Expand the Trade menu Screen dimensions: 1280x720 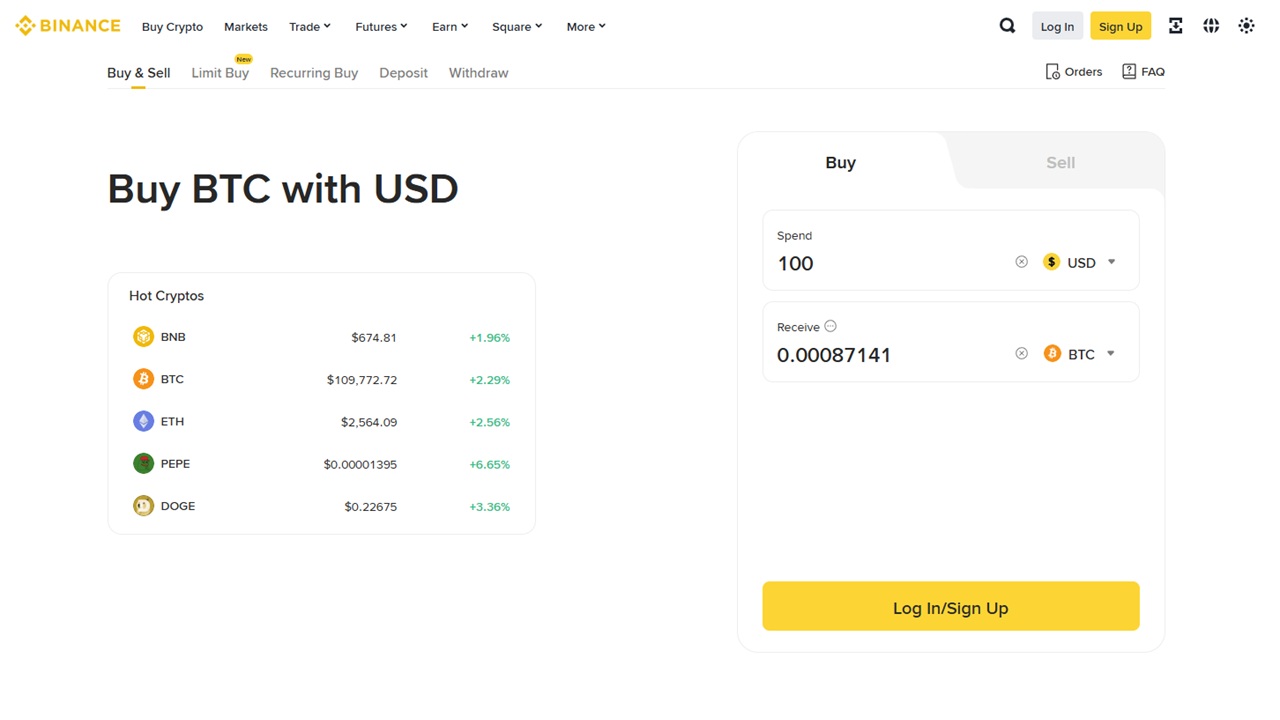310,27
